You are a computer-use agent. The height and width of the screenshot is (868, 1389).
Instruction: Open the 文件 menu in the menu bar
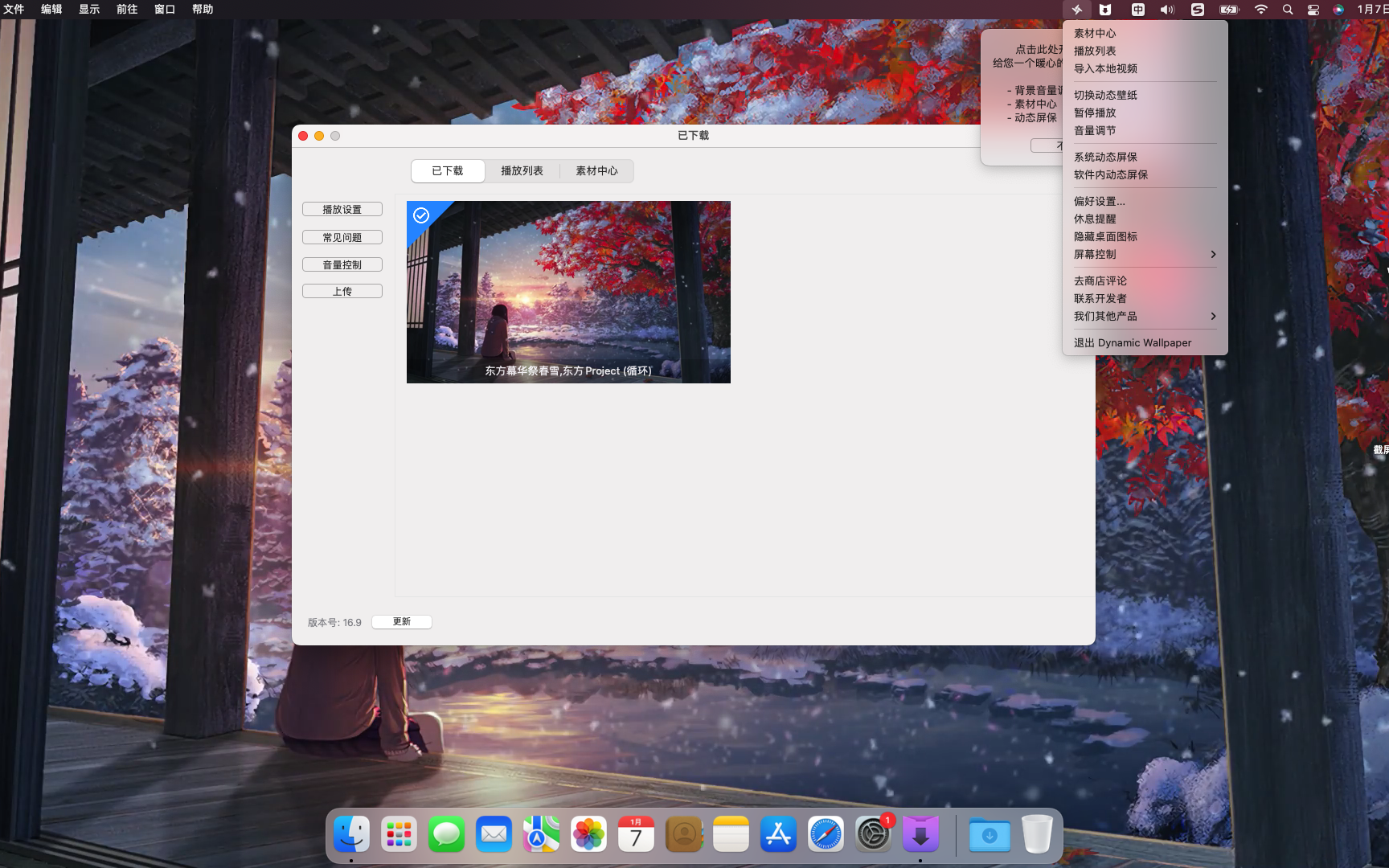(14, 10)
